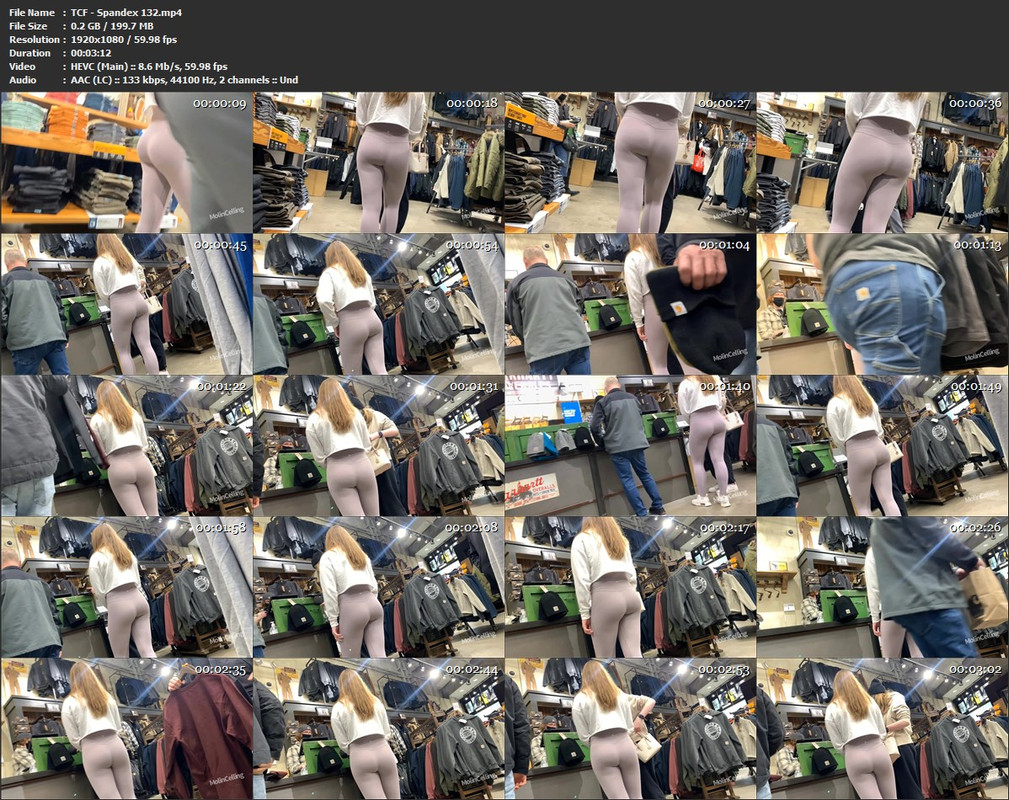Viewport: 1009px width, 800px height.
Task: Click the Duration value 00:03:12
Action: point(89,53)
